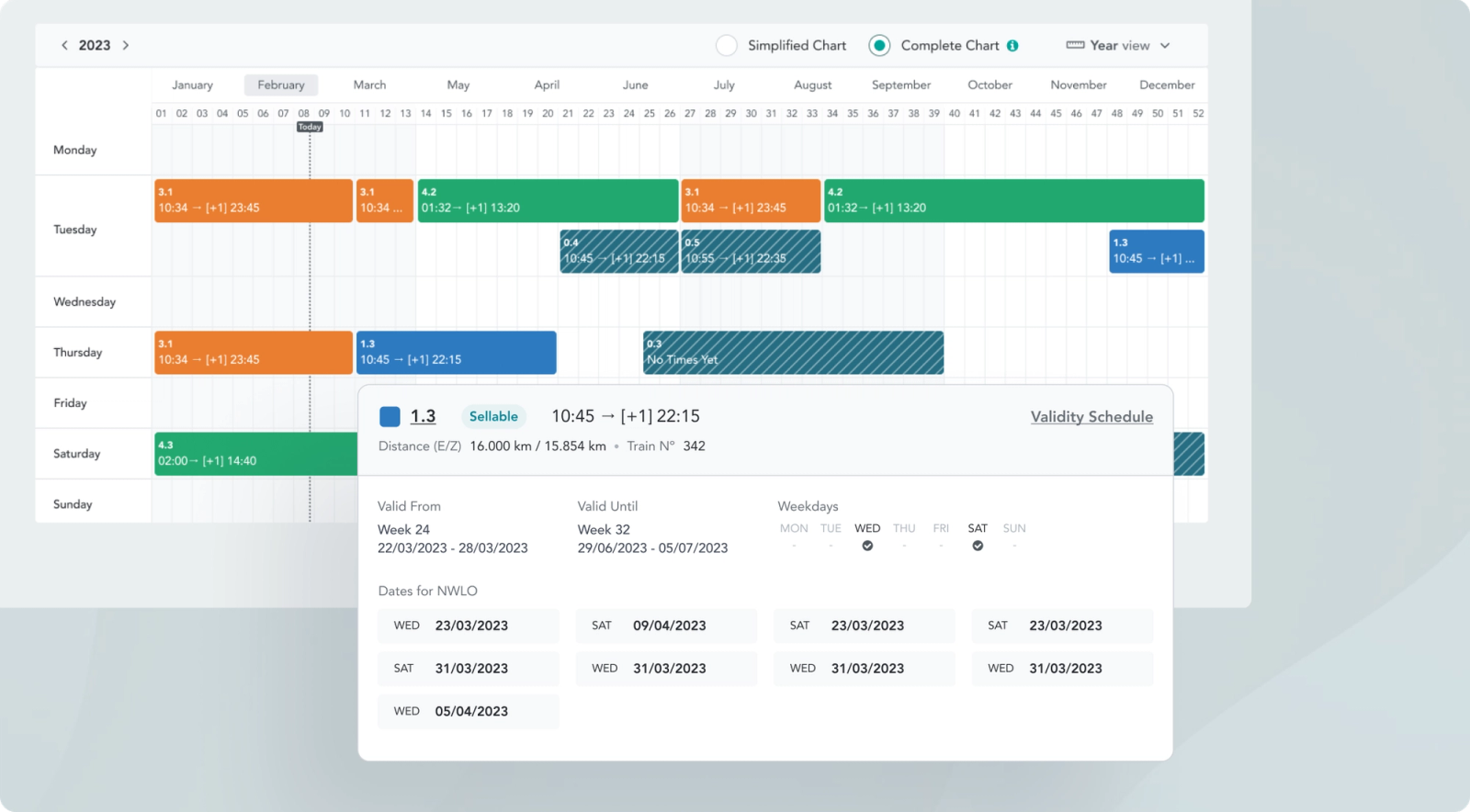1470x812 pixels.
Task: Click the SAT 09/04/2023 date chip
Action: click(x=666, y=626)
